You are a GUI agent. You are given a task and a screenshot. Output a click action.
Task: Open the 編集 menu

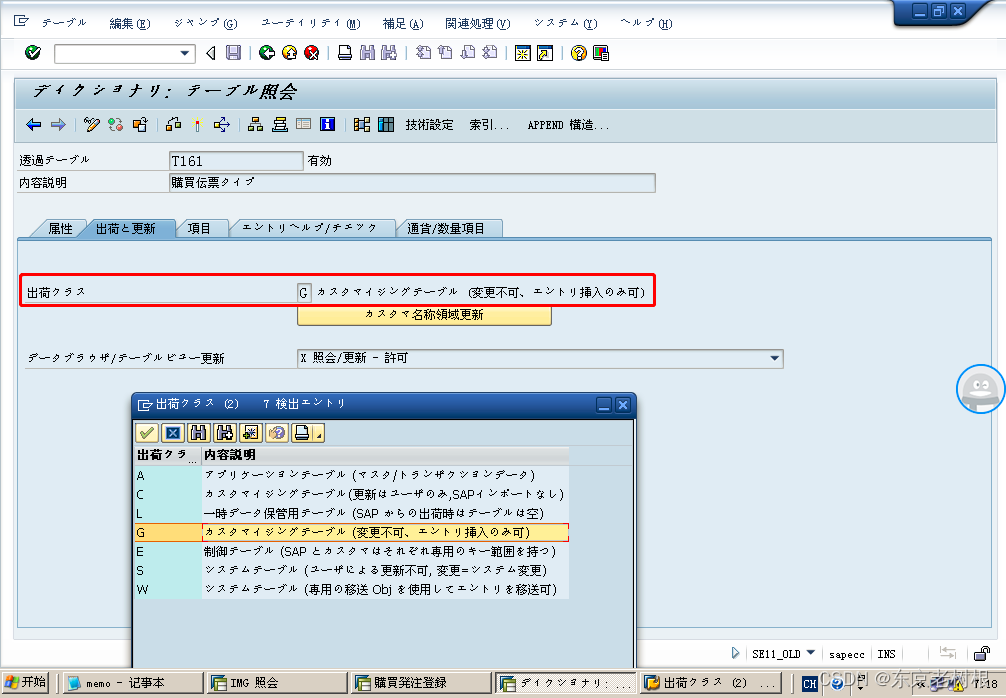pyautogui.click(x=130, y=24)
